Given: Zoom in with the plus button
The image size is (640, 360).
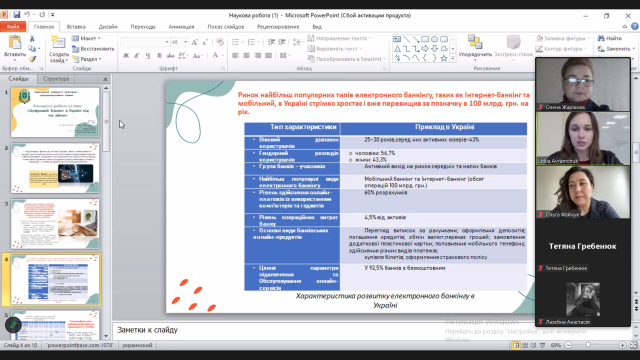Looking at the screenshot, I should click(x=622, y=345).
